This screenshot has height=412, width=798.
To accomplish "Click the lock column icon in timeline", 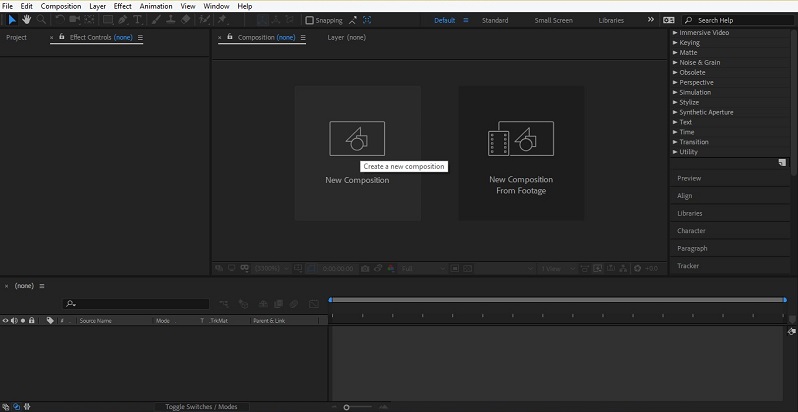I will [32, 321].
